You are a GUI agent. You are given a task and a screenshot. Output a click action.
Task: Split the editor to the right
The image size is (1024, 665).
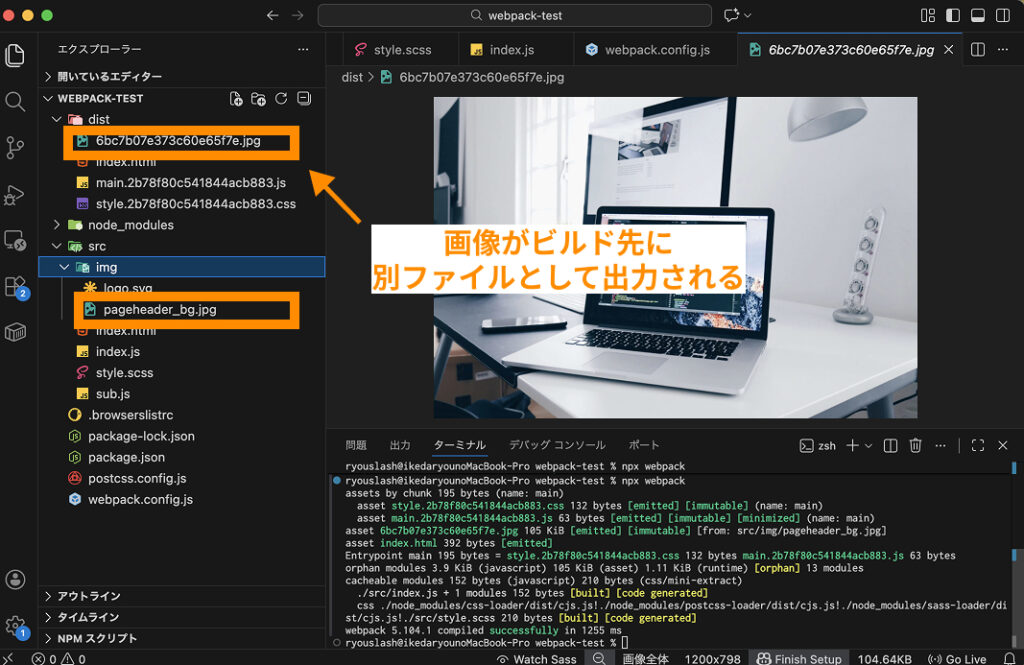(x=978, y=50)
